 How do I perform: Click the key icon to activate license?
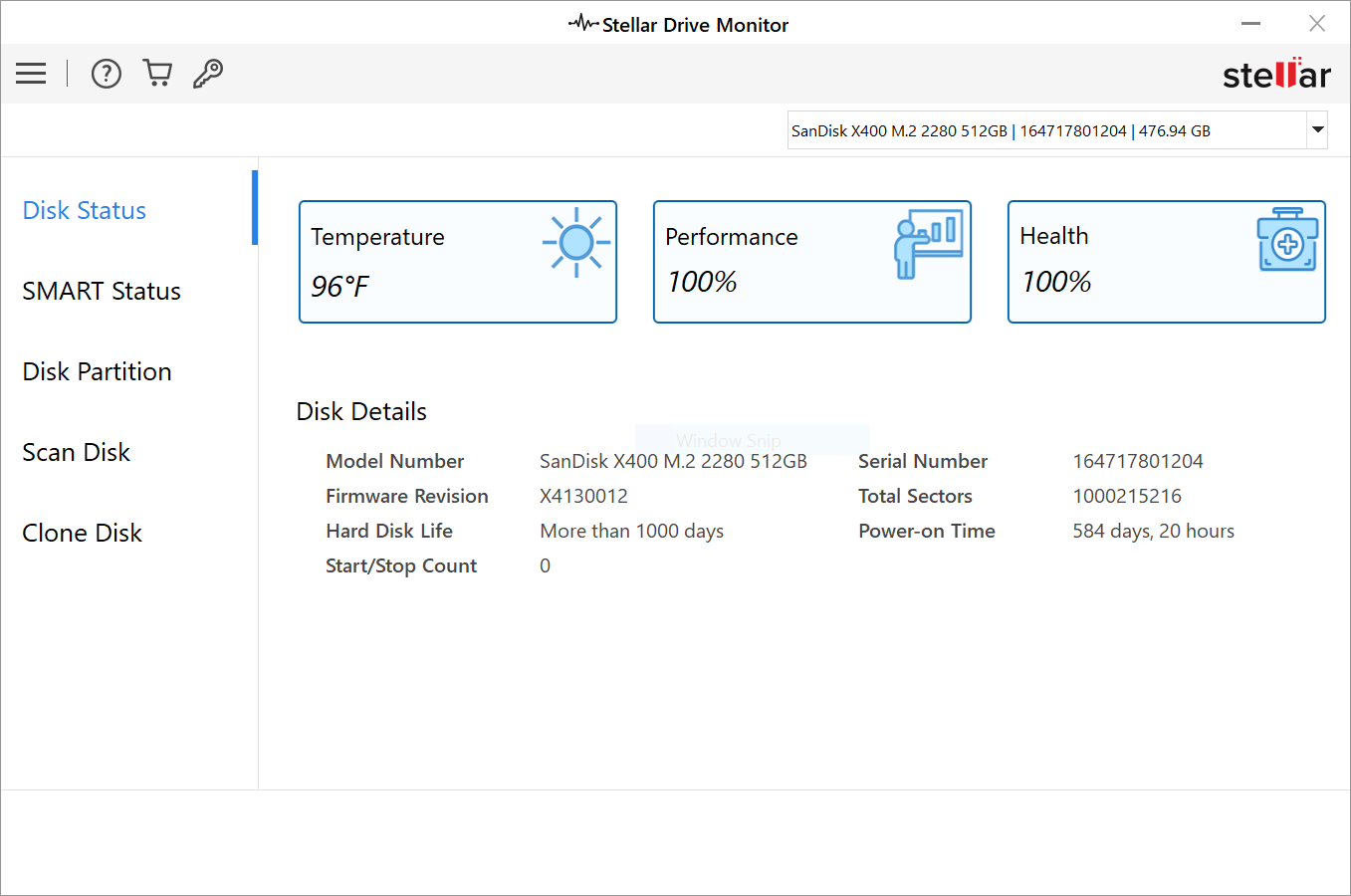click(207, 73)
